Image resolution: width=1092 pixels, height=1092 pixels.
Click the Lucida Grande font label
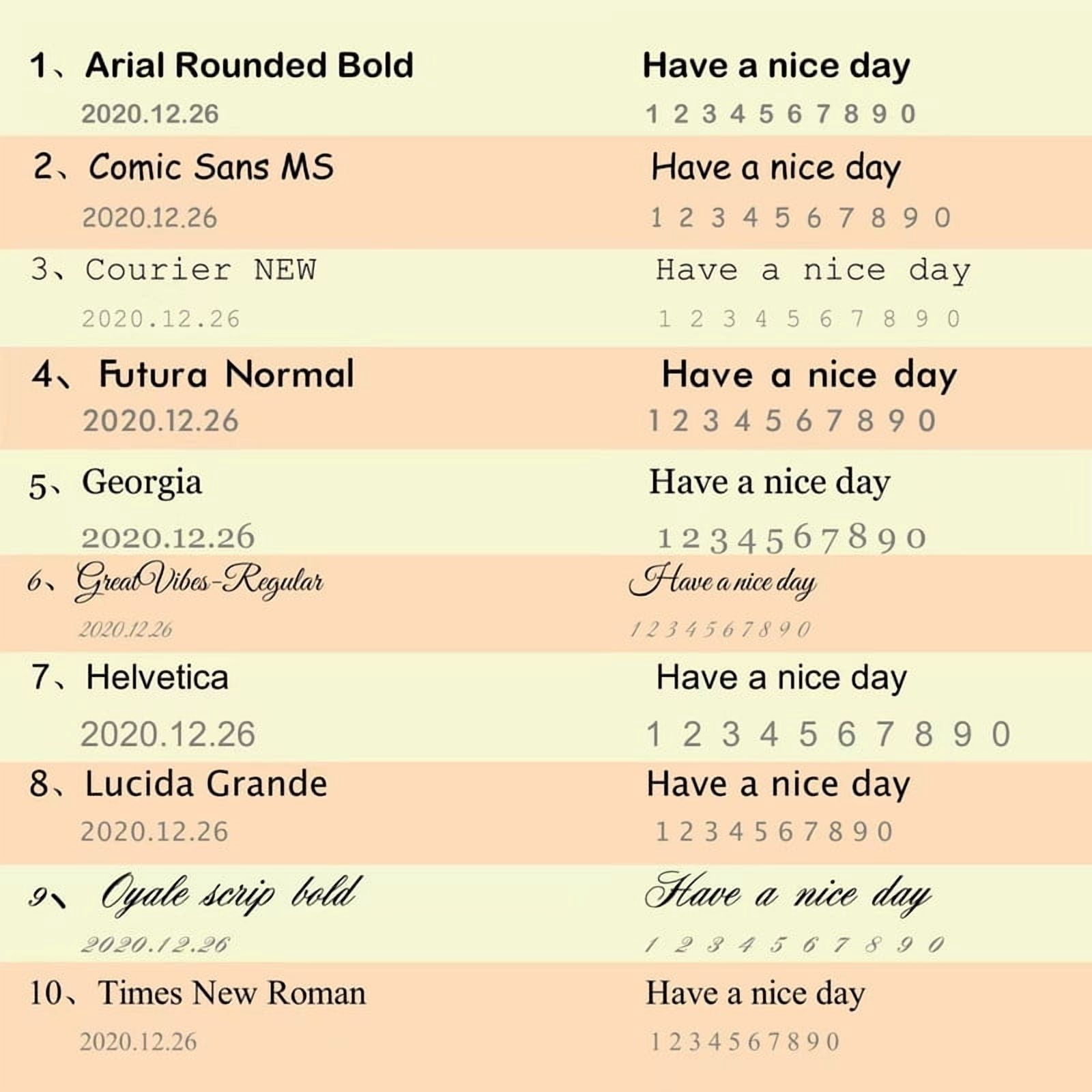(x=206, y=784)
